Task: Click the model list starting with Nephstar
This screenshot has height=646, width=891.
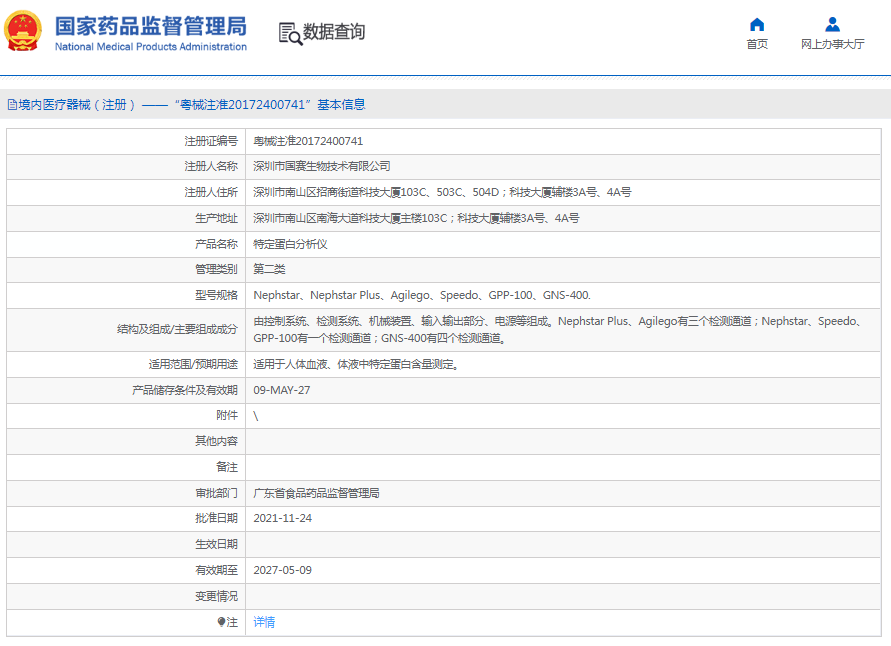Action: (421, 295)
